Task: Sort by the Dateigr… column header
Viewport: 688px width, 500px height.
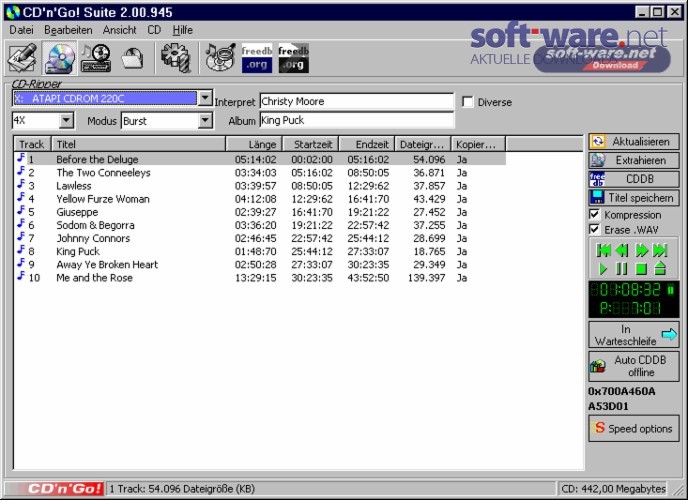Action: [x=423, y=144]
